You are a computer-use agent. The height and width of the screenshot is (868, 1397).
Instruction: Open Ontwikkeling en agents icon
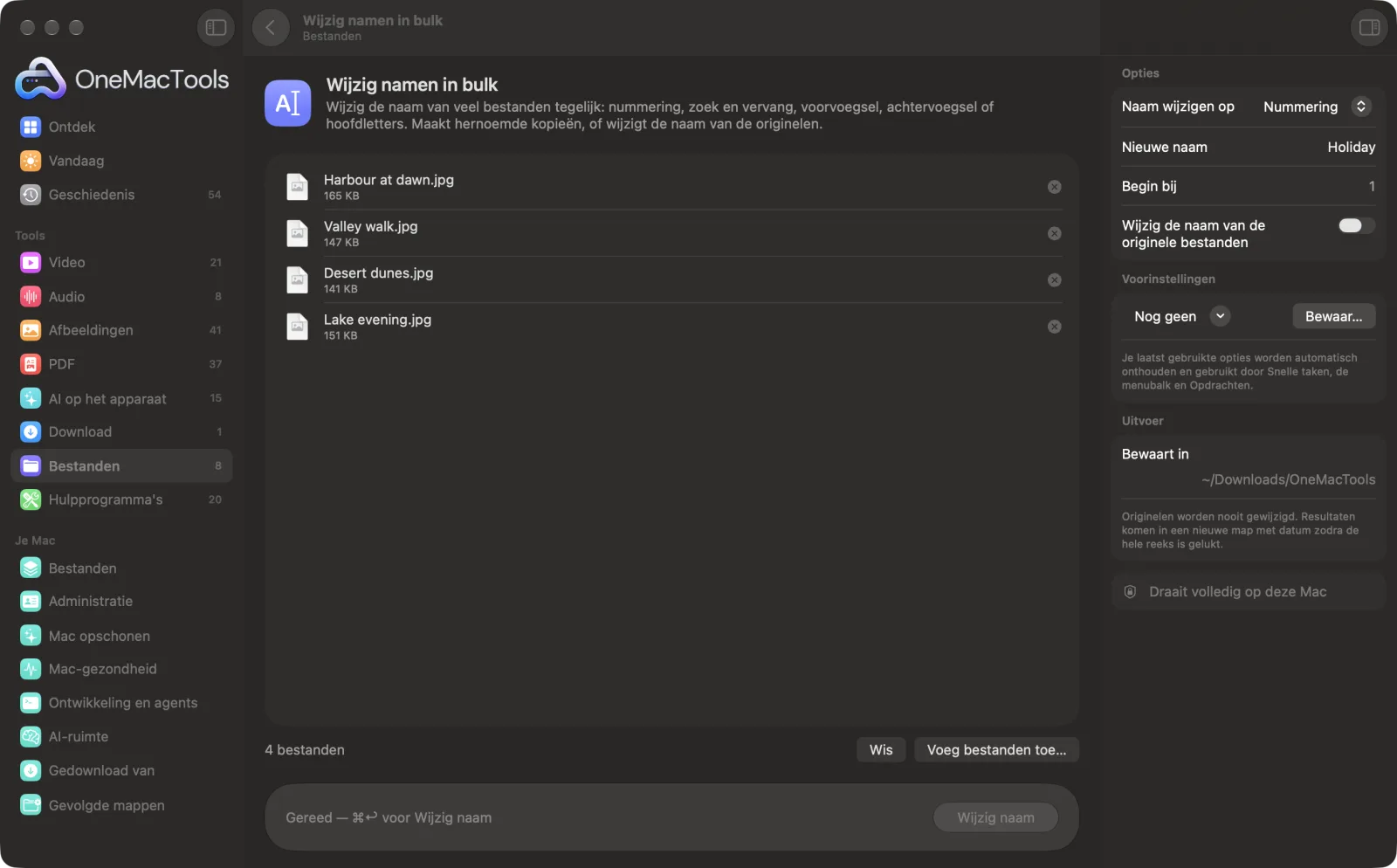coord(31,703)
